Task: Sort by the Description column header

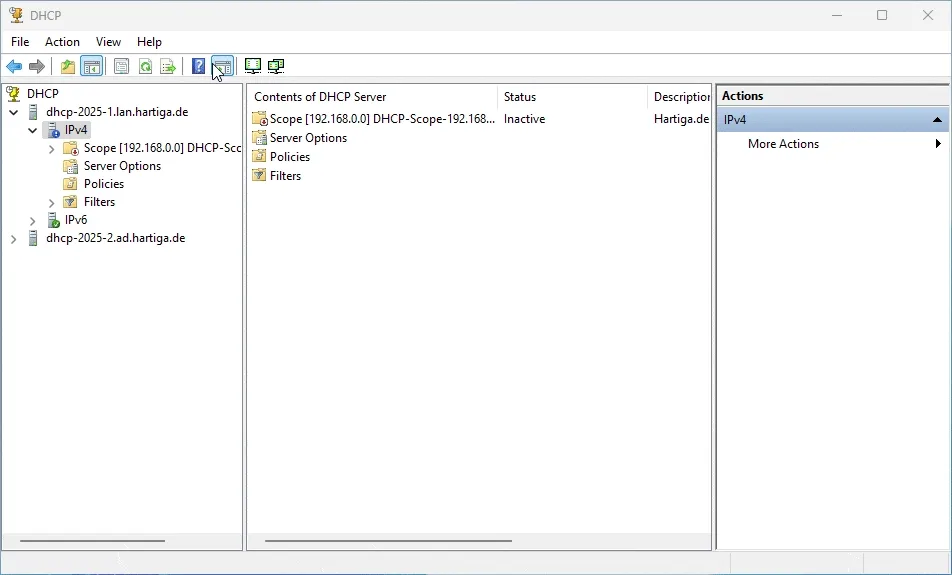Action: [x=680, y=97]
